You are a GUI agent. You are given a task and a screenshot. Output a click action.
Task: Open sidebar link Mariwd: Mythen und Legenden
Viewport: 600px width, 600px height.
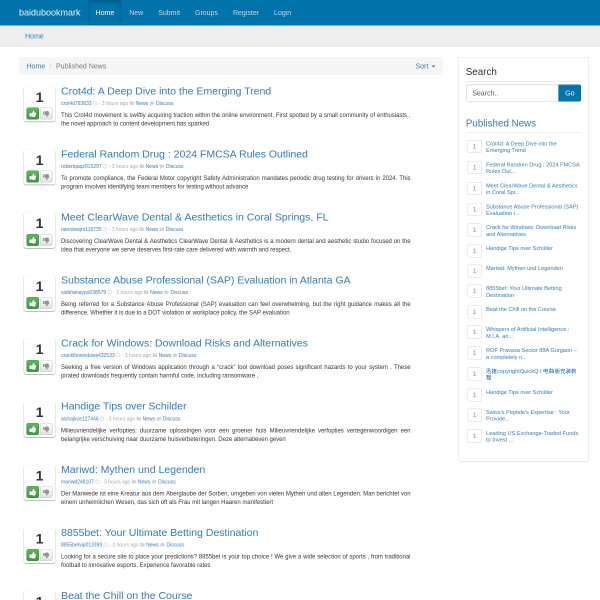[524, 268]
